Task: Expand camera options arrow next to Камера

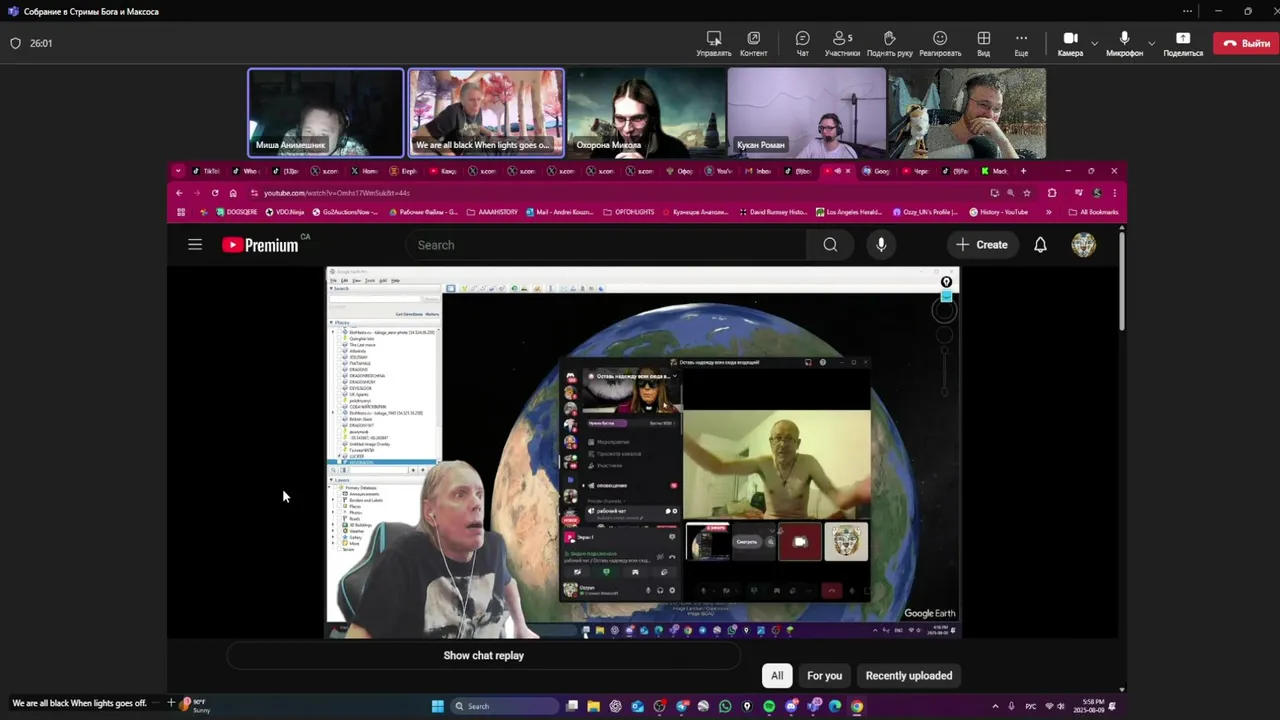Action: pos(1094,43)
